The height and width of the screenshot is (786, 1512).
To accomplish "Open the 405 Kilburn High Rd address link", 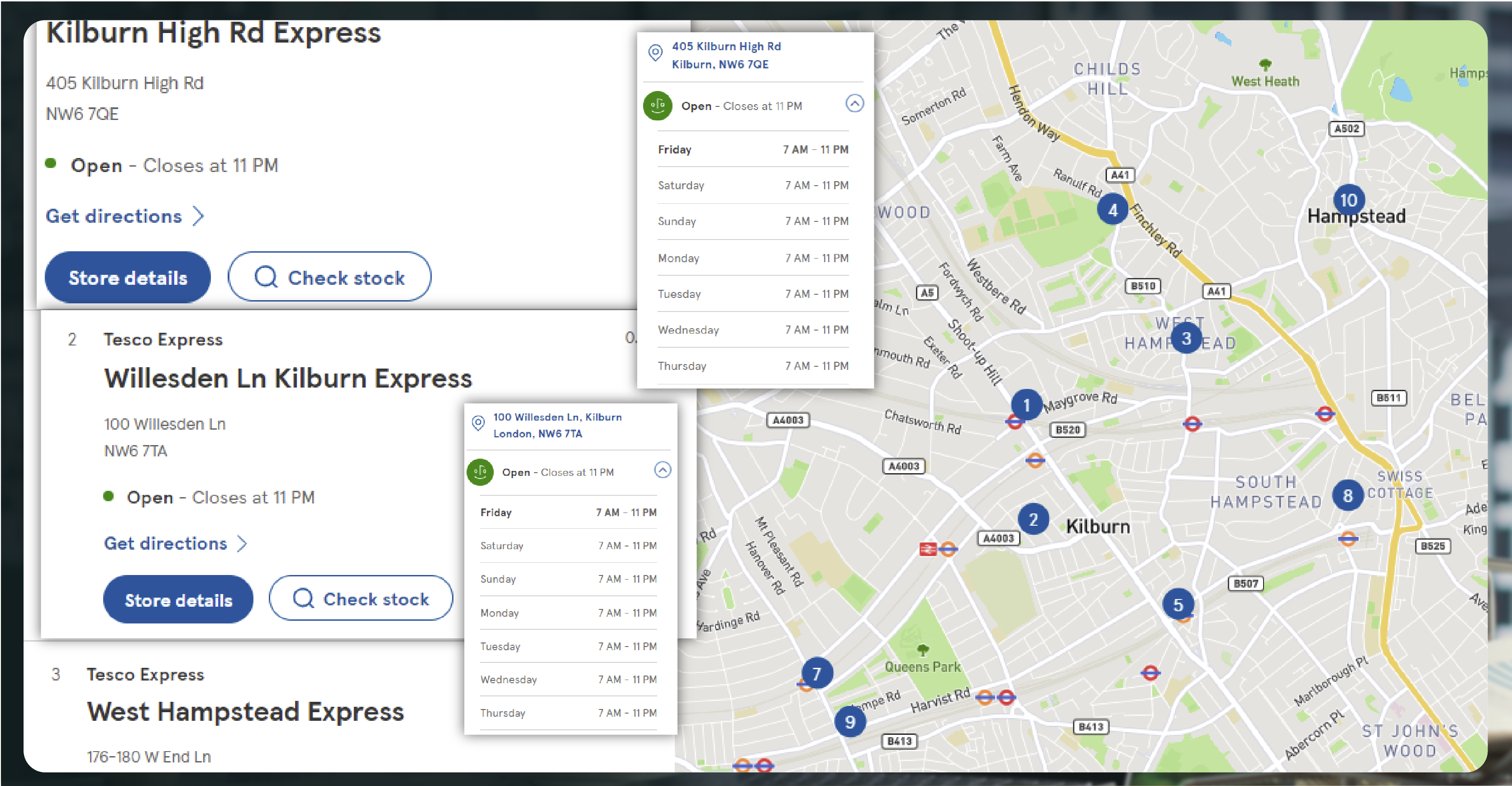I will click(x=726, y=55).
